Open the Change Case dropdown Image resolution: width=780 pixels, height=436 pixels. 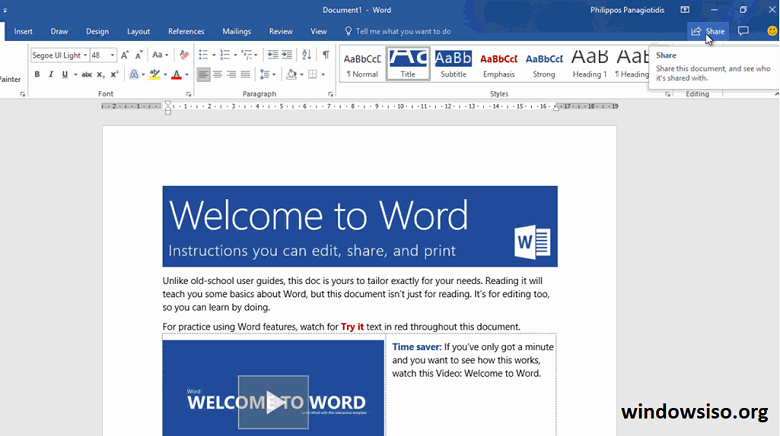pyautogui.click(x=160, y=55)
